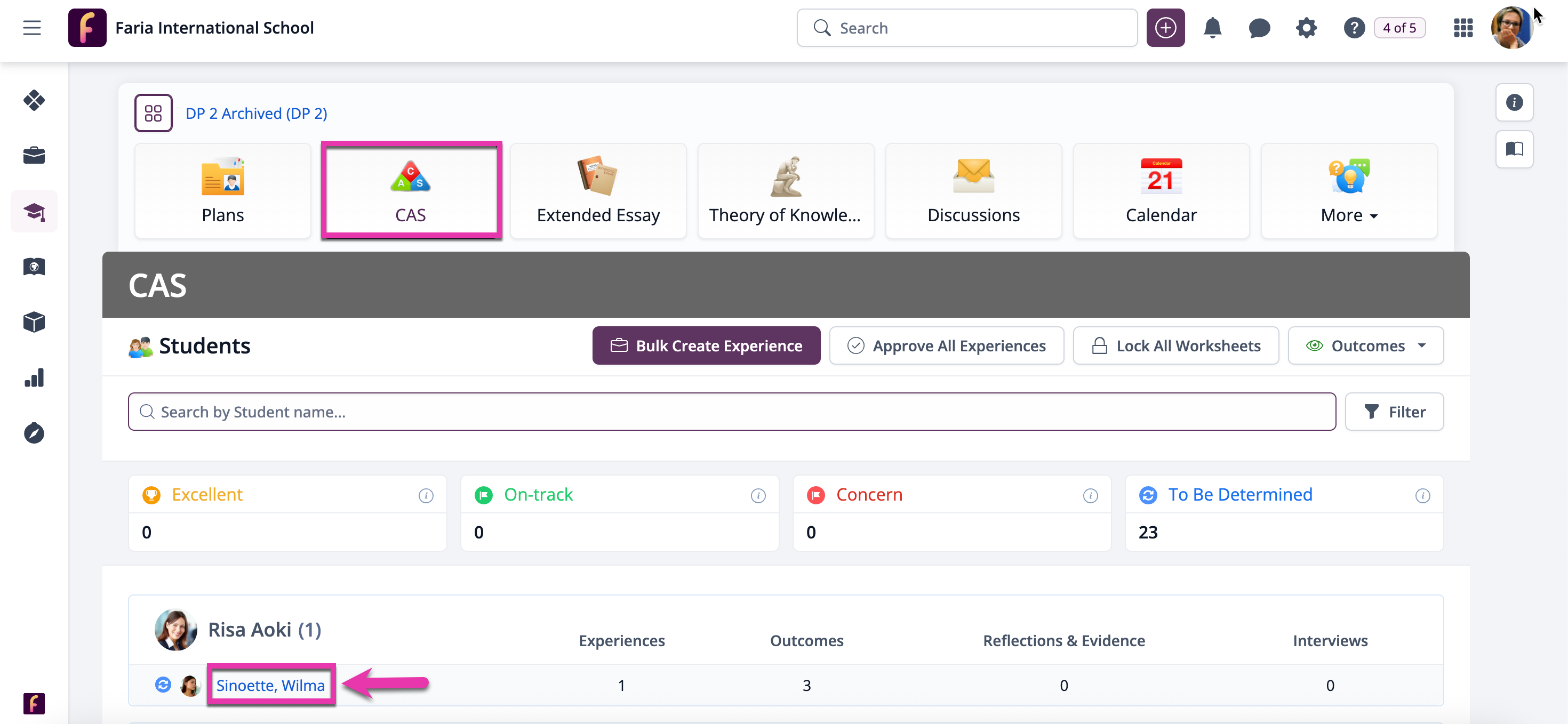Click Lock All Worksheets button
Viewport: 1568px width, 724px height.
pos(1175,345)
